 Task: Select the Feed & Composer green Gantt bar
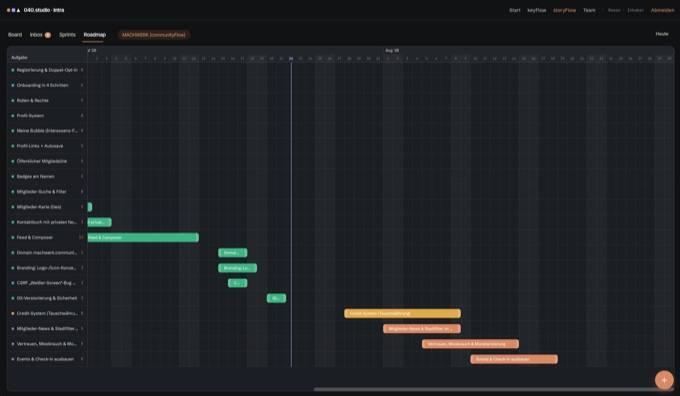click(143, 237)
